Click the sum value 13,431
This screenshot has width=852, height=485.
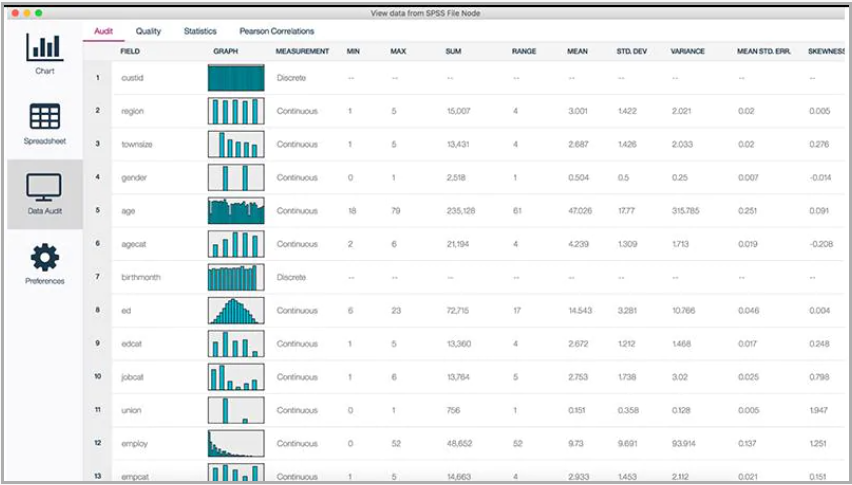pyautogui.click(x=458, y=144)
